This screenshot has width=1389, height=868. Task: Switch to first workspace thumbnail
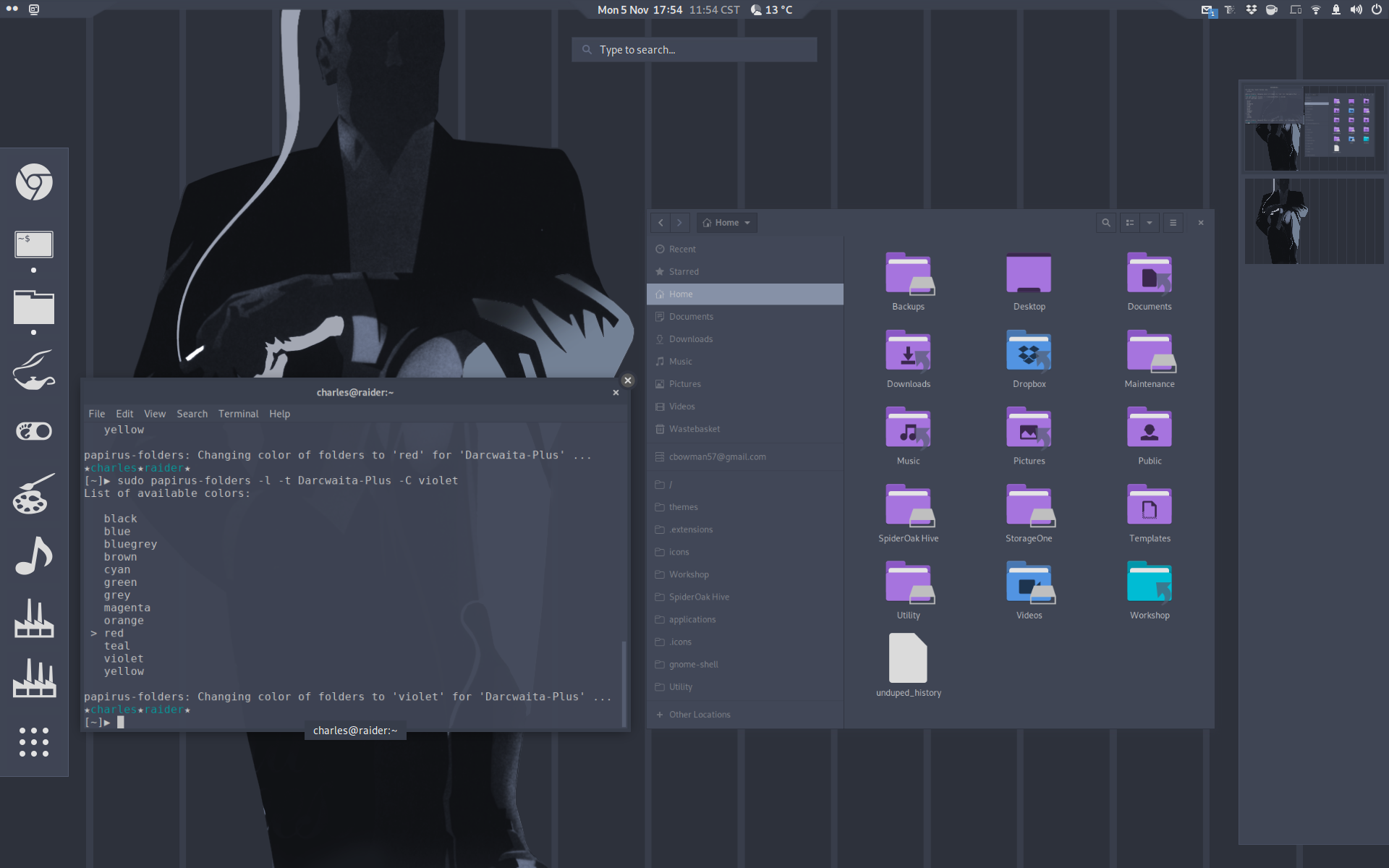1314,128
